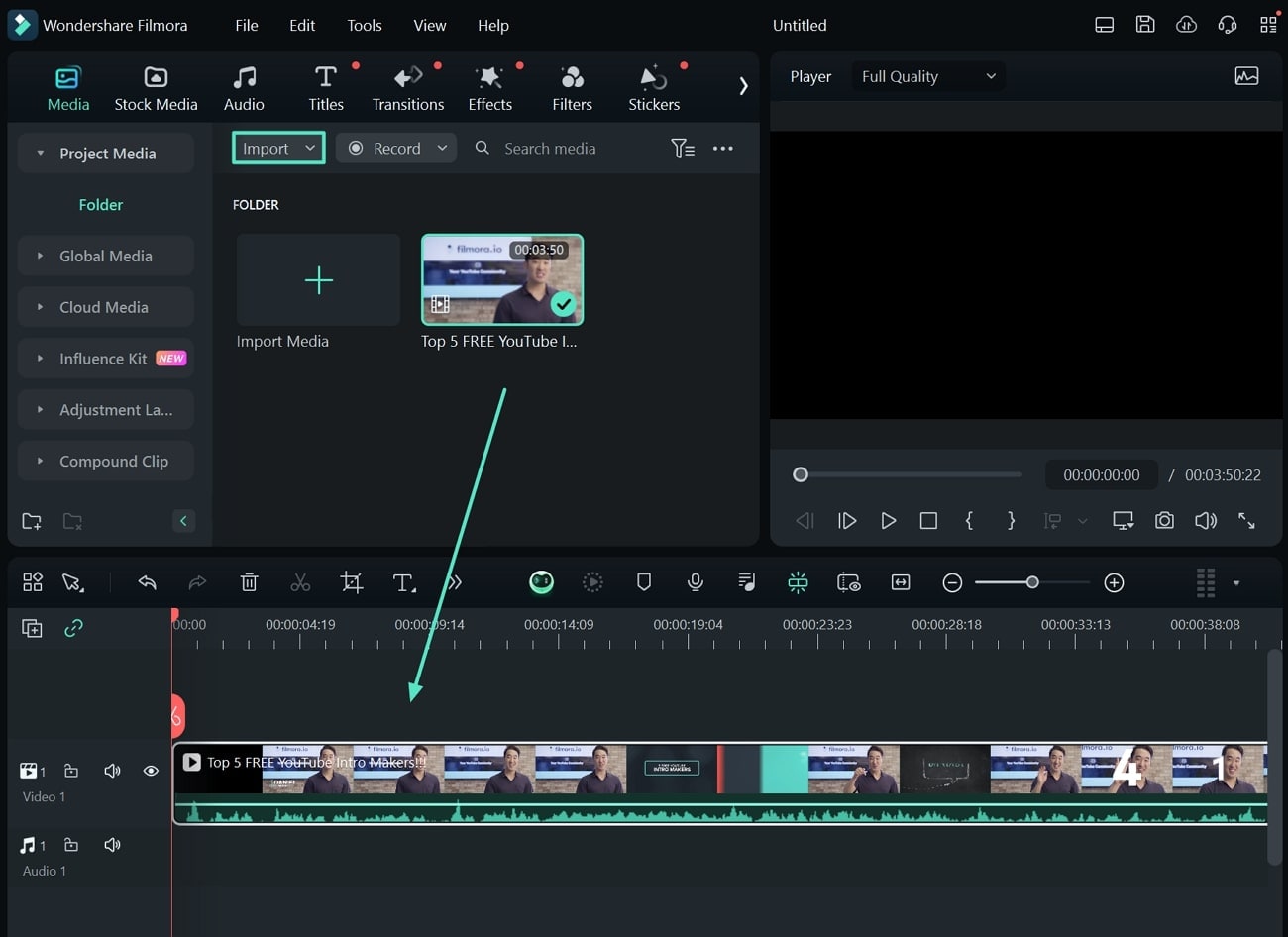The width and height of the screenshot is (1288, 937).
Task: Open the Transitions tab
Action: coord(408,88)
